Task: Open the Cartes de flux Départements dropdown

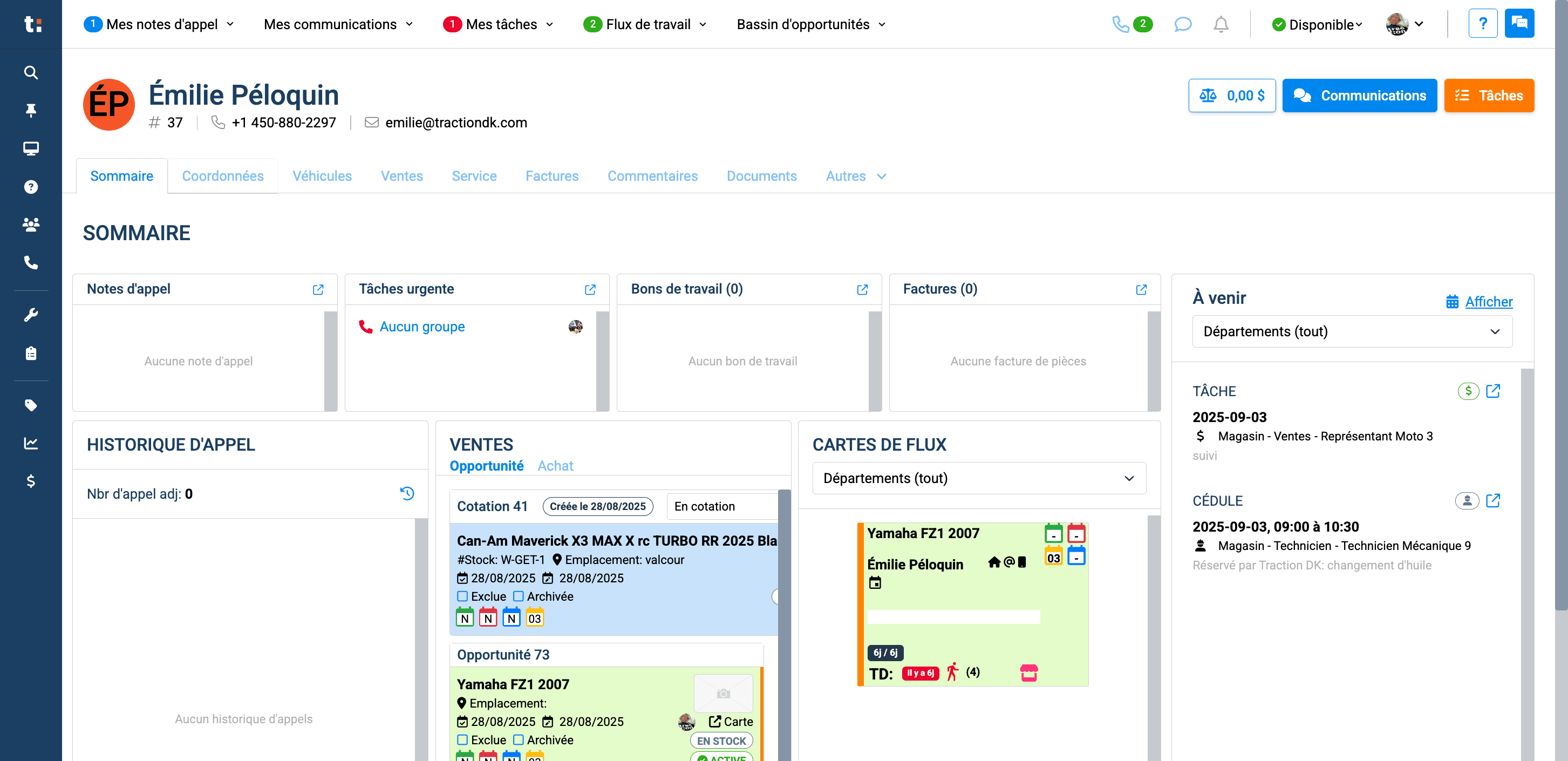Action: [x=979, y=478]
